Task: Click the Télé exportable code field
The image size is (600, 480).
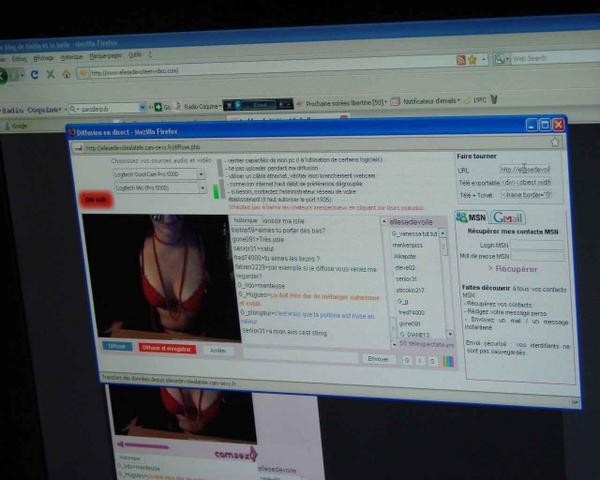Action: click(527, 182)
